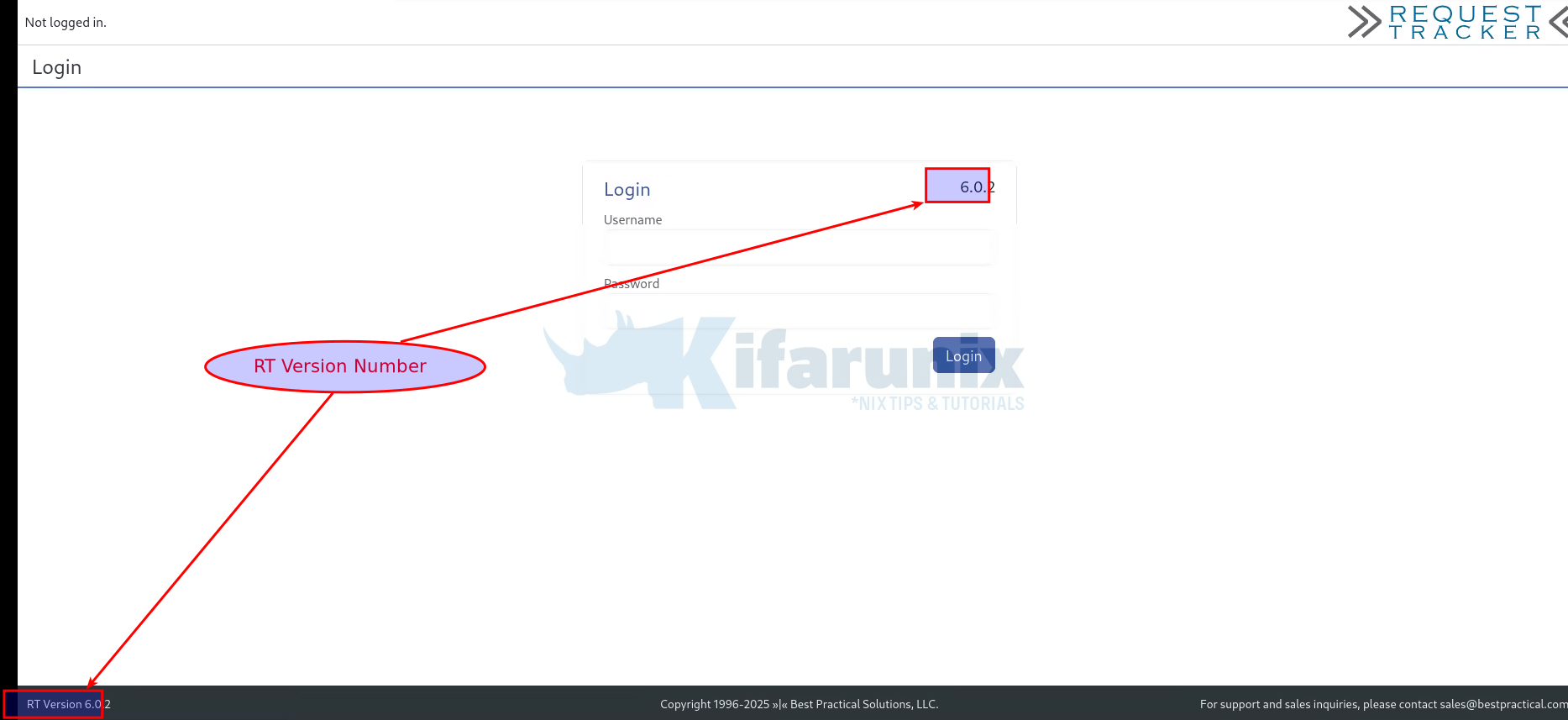Click 'RT Version 6.0.2' footer text
1568x720 pixels.
tap(69, 704)
